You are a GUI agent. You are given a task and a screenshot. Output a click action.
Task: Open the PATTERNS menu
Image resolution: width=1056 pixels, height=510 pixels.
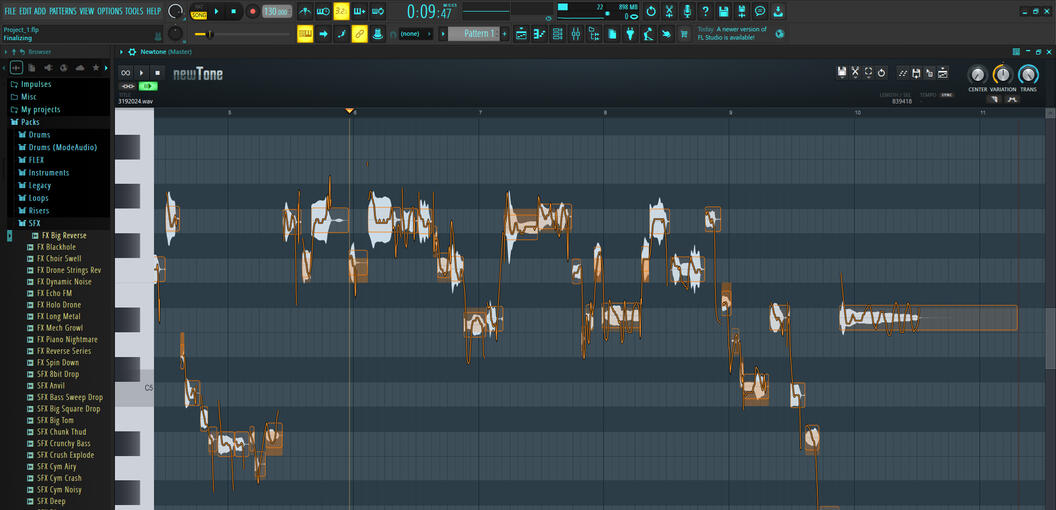coord(63,11)
